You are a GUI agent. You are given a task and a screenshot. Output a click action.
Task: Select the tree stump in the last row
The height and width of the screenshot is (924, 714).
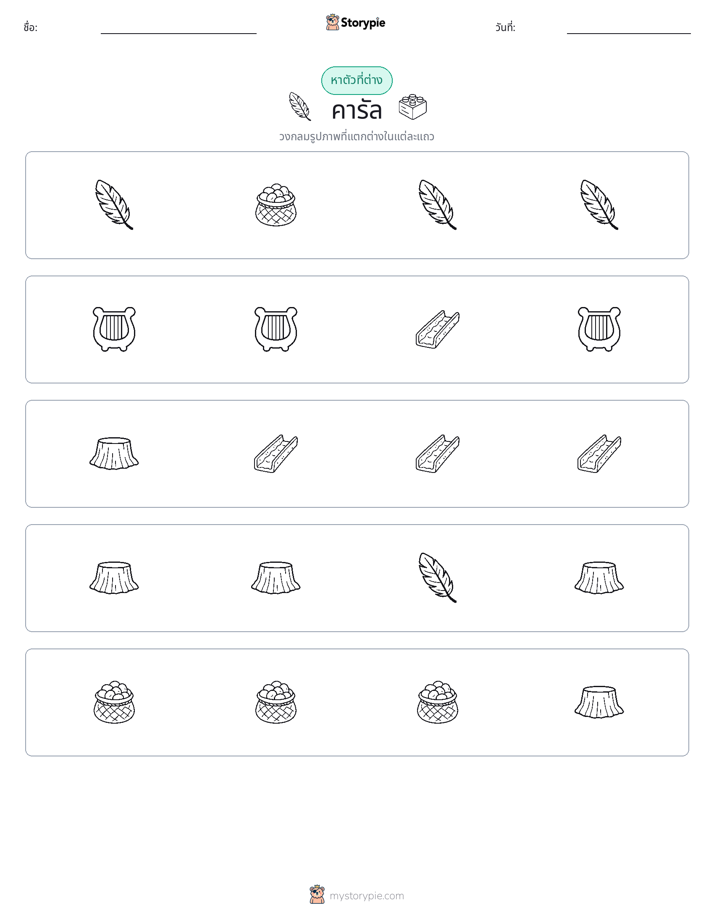599,702
